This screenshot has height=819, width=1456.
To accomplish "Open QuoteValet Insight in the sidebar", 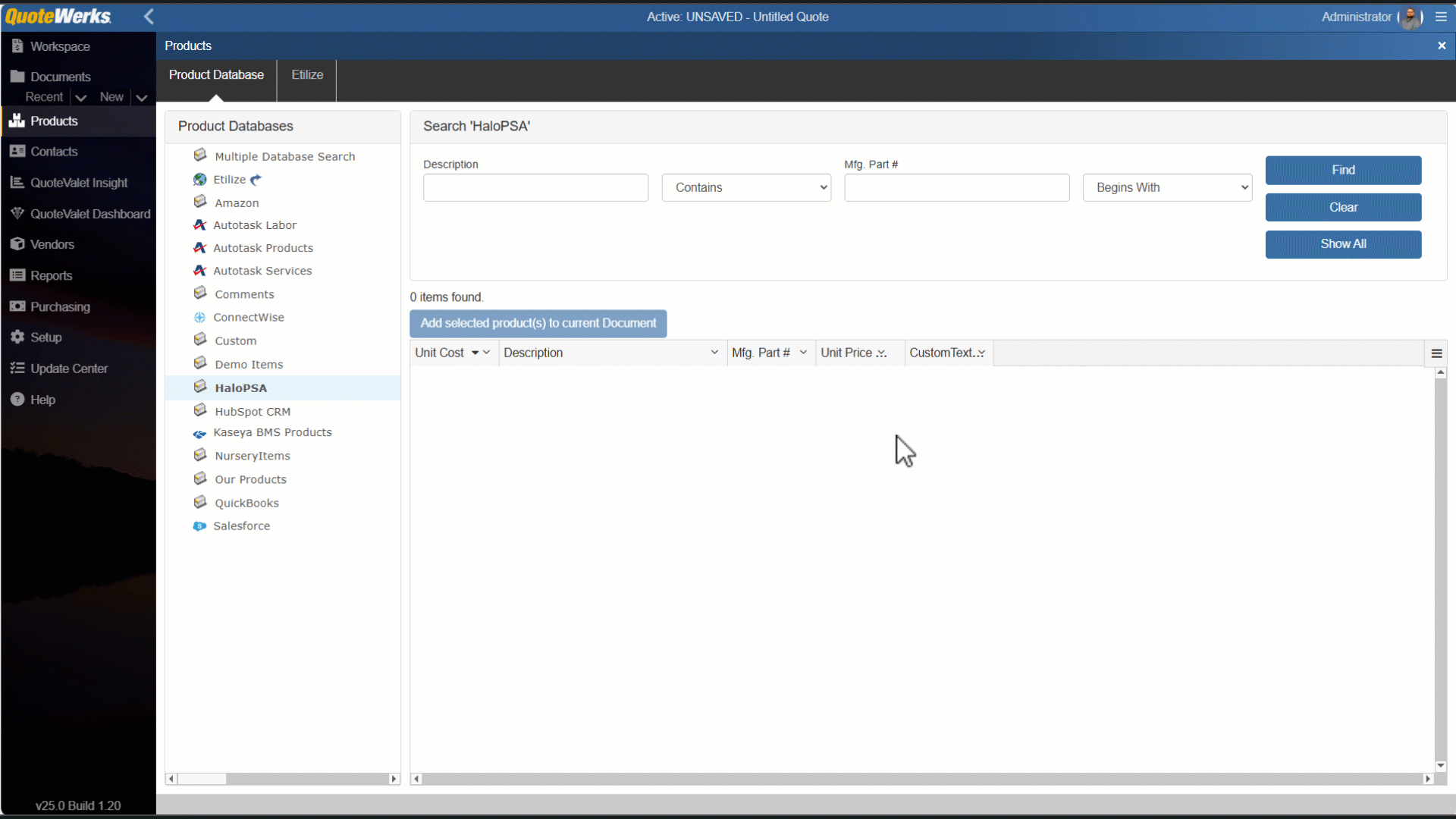I will [78, 183].
